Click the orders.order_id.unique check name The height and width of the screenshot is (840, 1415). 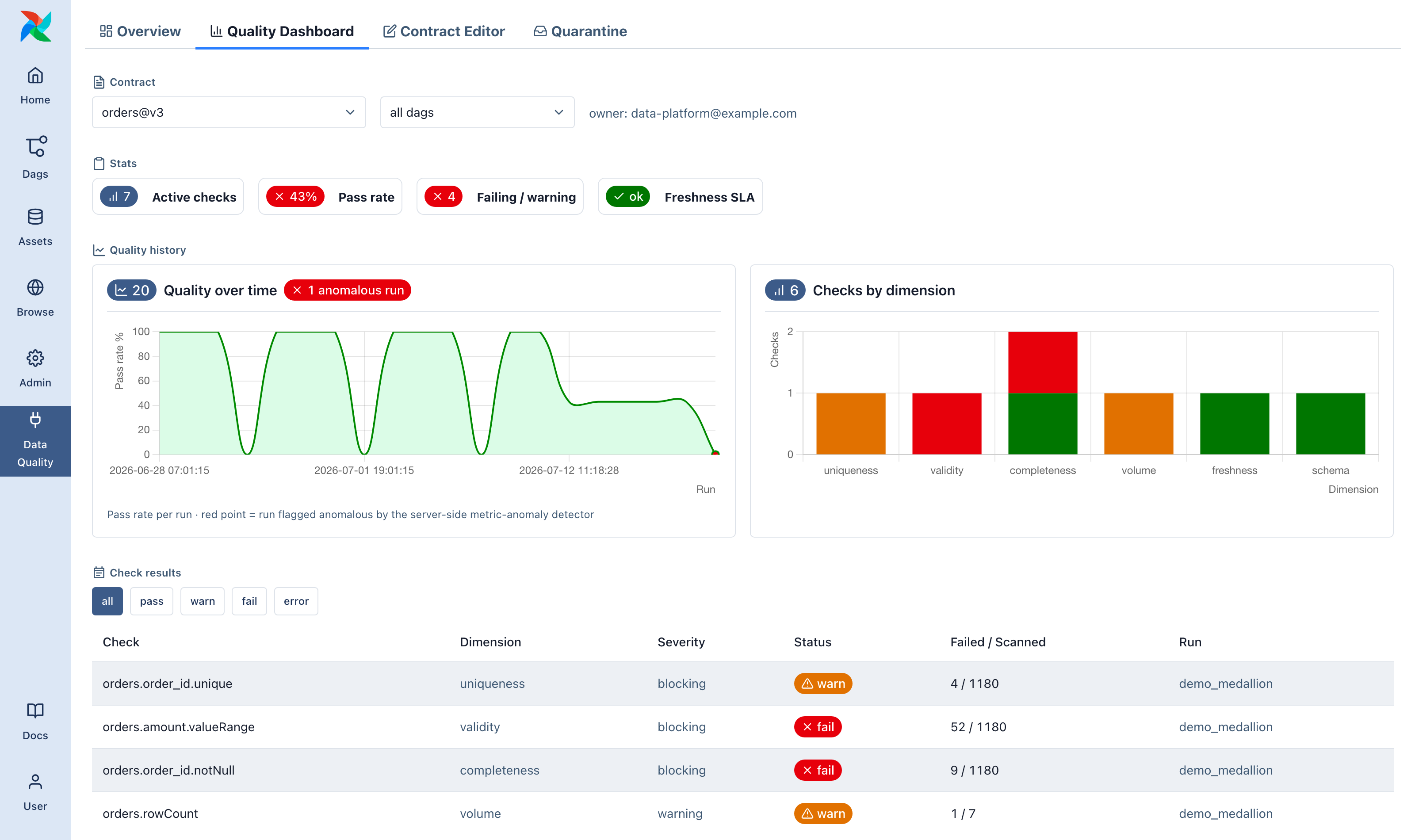(x=168, y=684)
